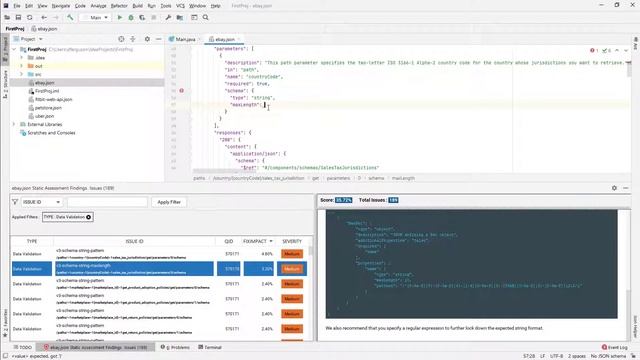Open the Favorites side tool window
Viewport: 640px width, 360px height.
(x=5, y=323)
